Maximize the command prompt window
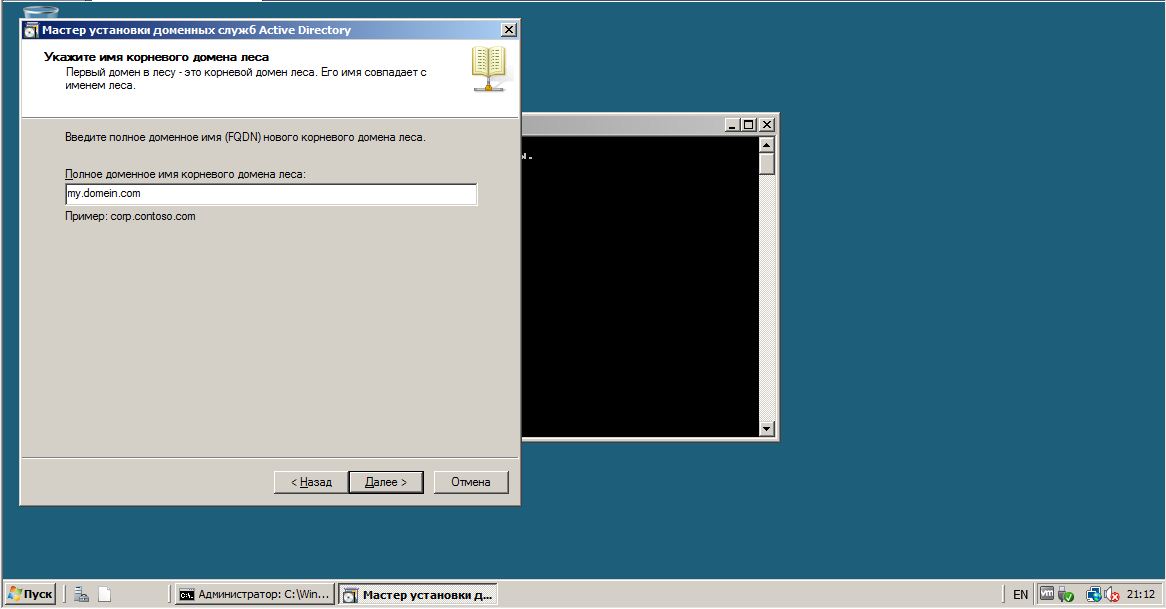 [749, 125]
